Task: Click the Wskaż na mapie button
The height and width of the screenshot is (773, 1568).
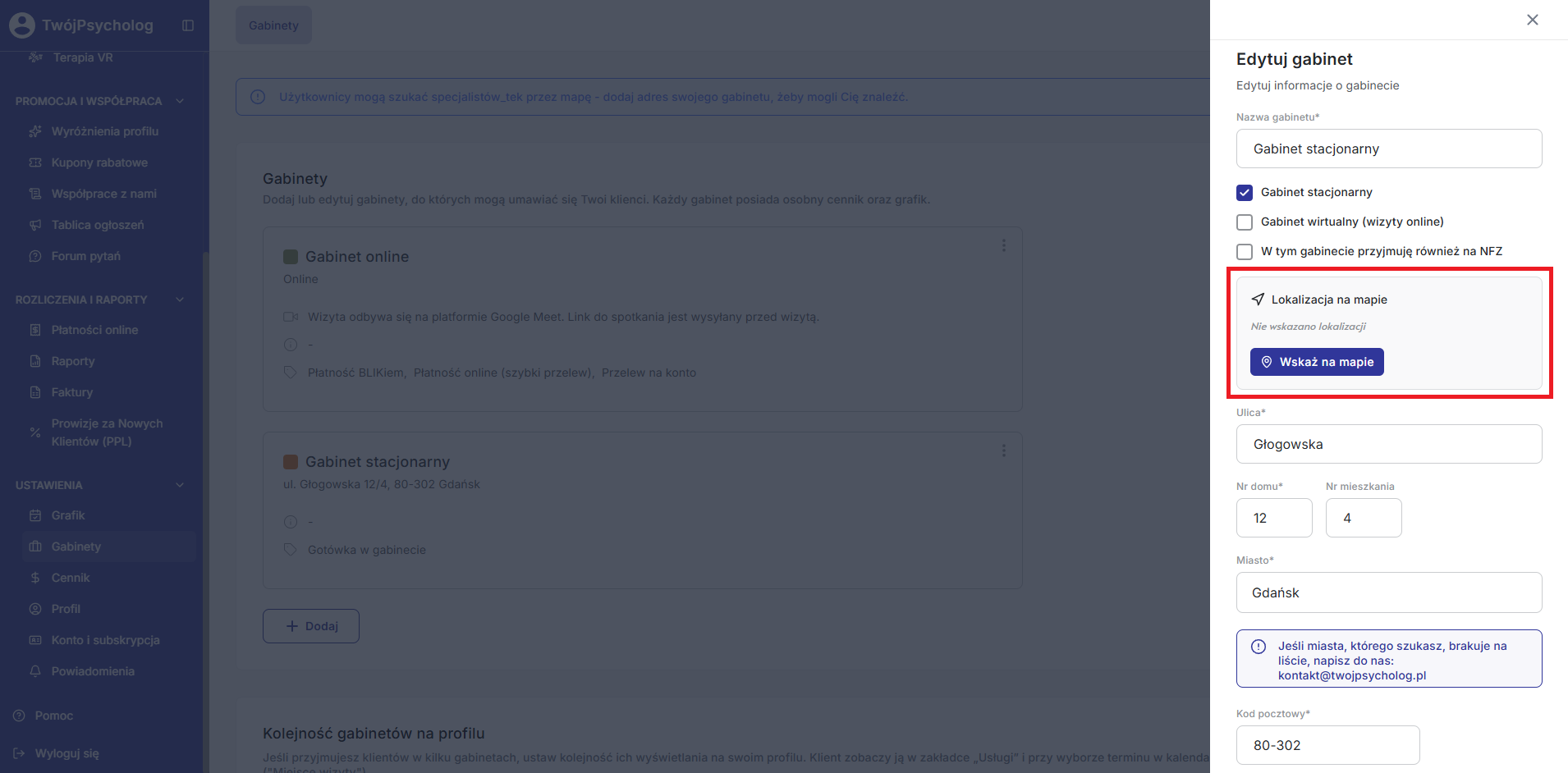Action: (1317, 362)
